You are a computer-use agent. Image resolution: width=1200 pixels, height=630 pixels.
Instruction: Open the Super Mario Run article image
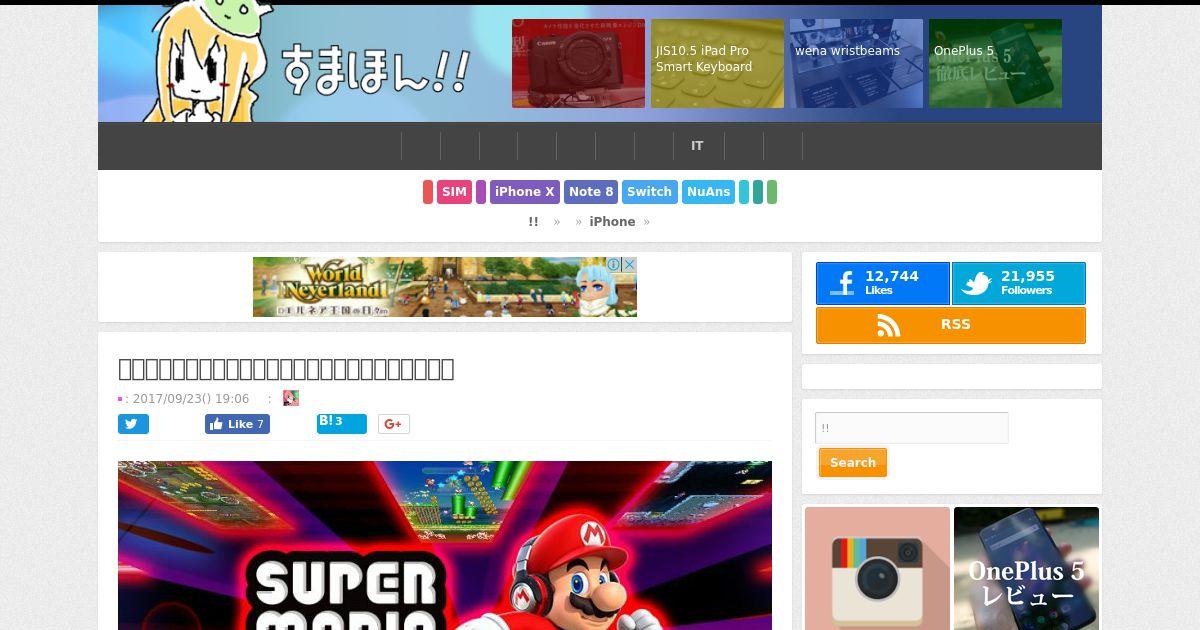pos(445,545)
